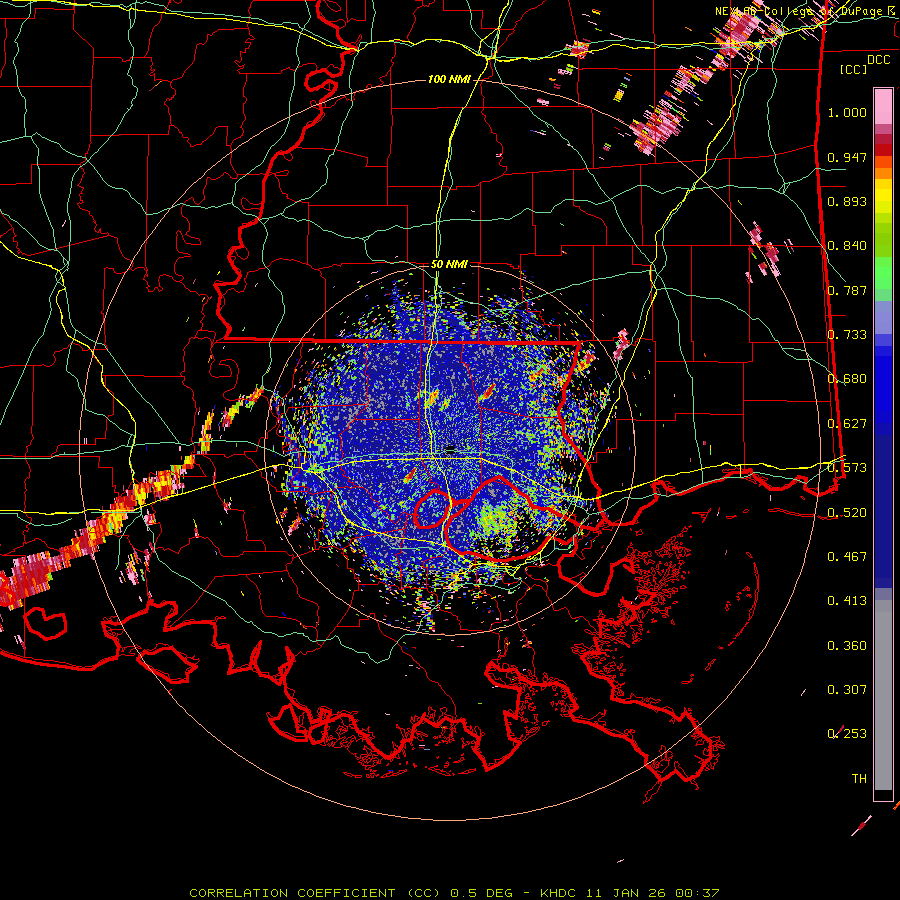This screenshot has height=900, width=900.
Task: Select the 0.947 legend value
Action: (847, 157)
